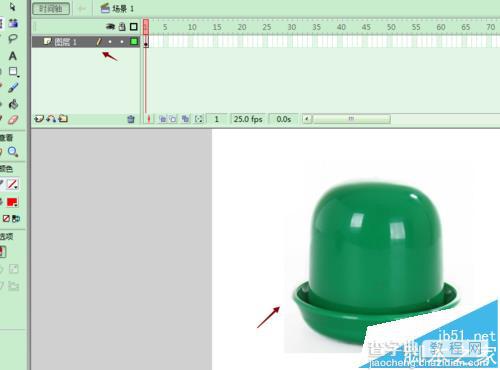Select the arrow Selection tool
The width and height of the screenshot is (500, 370).
(12, 7)
